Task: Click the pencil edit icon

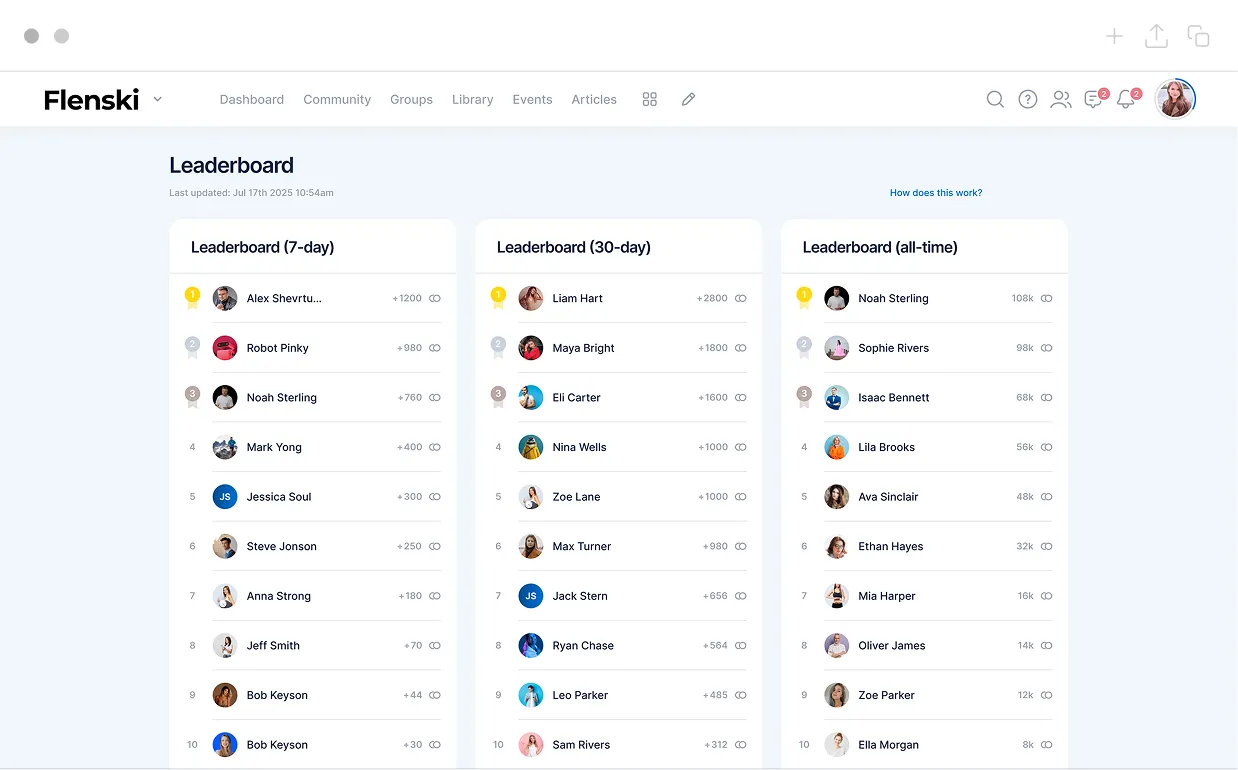Action: (x=688, y=99)
